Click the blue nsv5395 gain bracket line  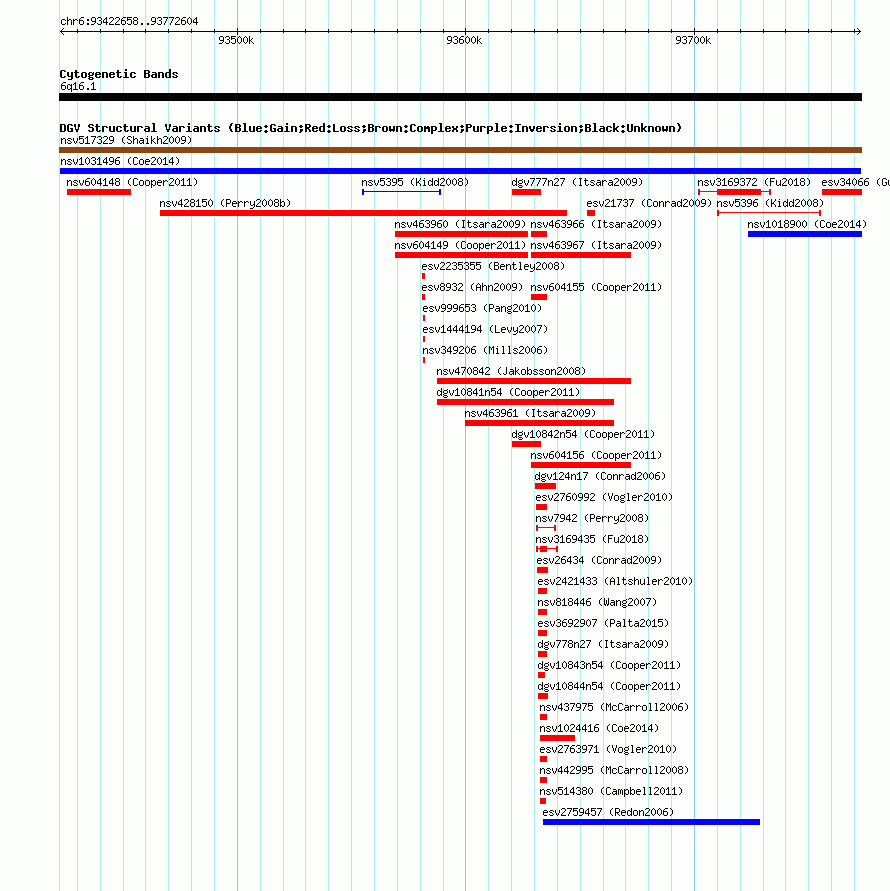(x=401, y=192)
